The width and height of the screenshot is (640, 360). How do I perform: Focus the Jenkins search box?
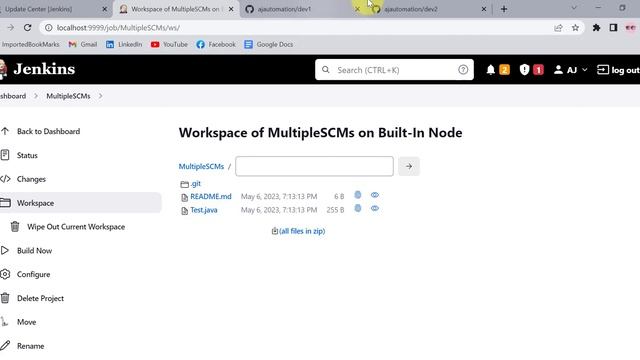click(x=394, y=70)
